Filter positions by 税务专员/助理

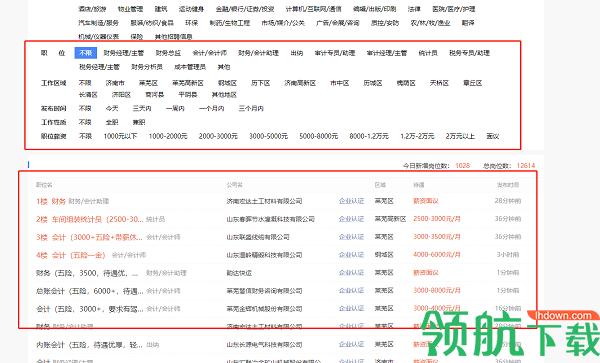470,53
